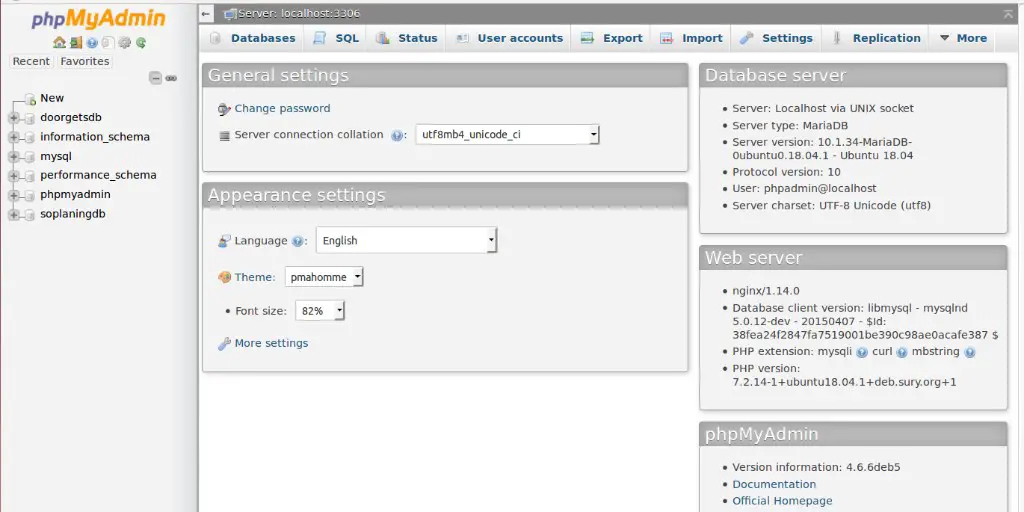Open navigation panel settings gear icon

(125, 43)
